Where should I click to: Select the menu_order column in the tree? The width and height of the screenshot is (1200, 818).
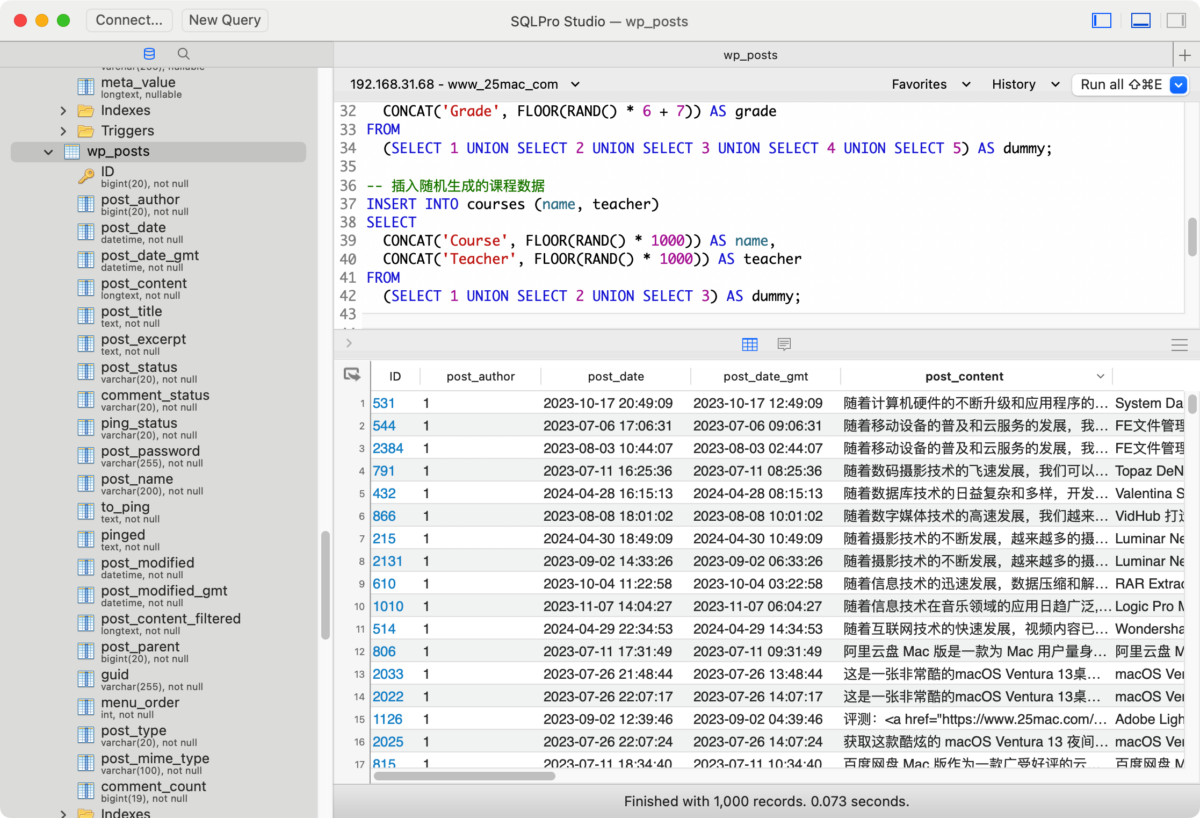[x=140, y=708]
